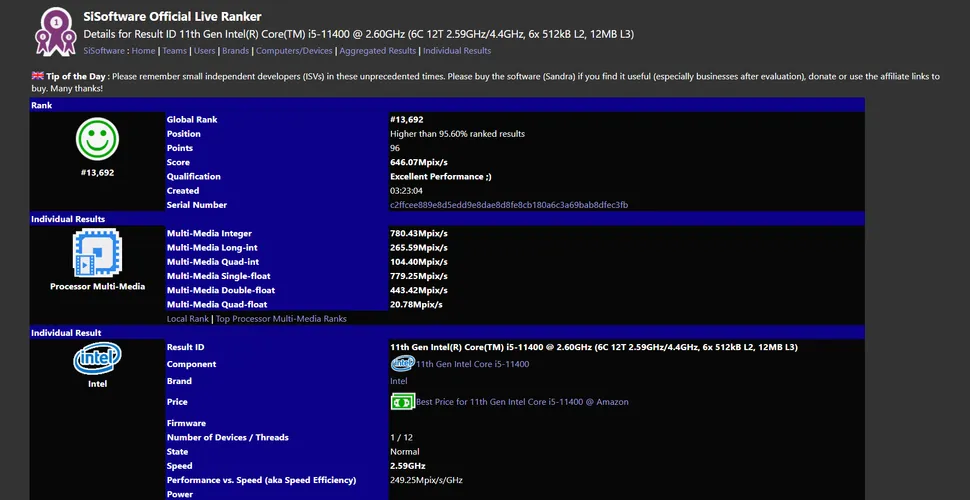Click the Created time 03:23:04
The height and width of the screenshot is (500, 970).
pyautogui.click(x=406, y=191)
